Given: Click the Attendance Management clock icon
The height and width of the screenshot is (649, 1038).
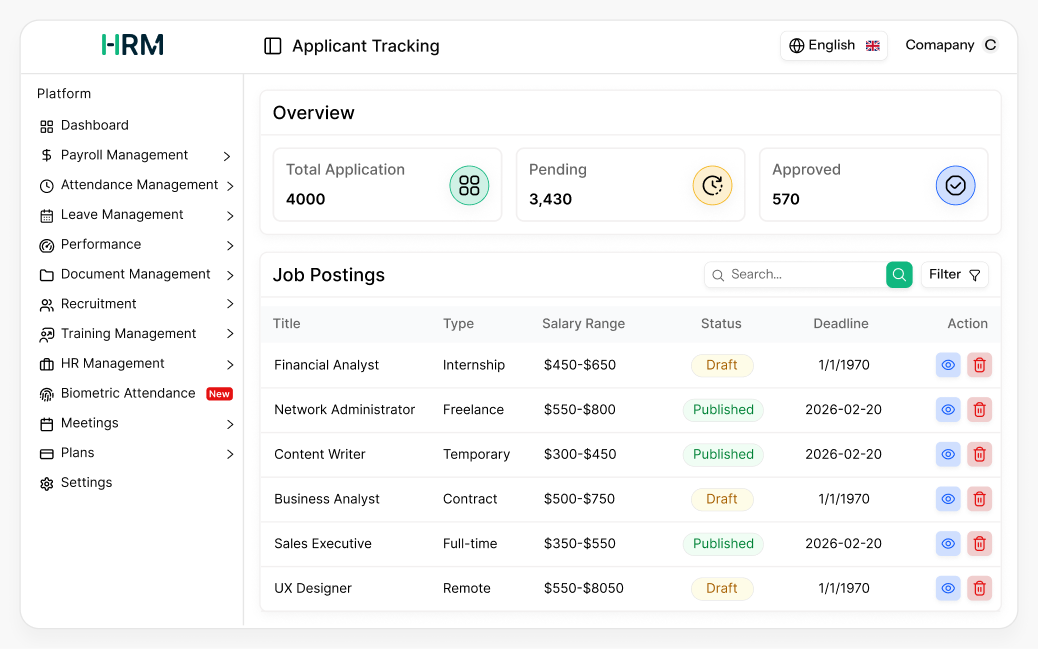Looking at the screenshot, I should click(x=46, y=184).
